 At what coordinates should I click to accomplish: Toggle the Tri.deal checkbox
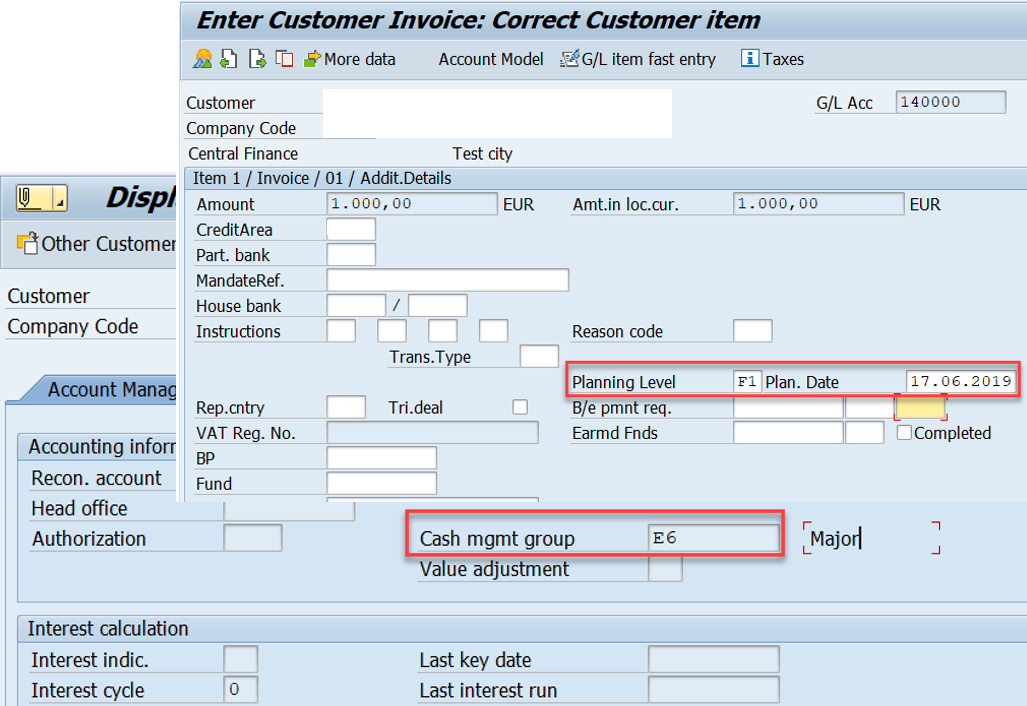click(519, 407)
